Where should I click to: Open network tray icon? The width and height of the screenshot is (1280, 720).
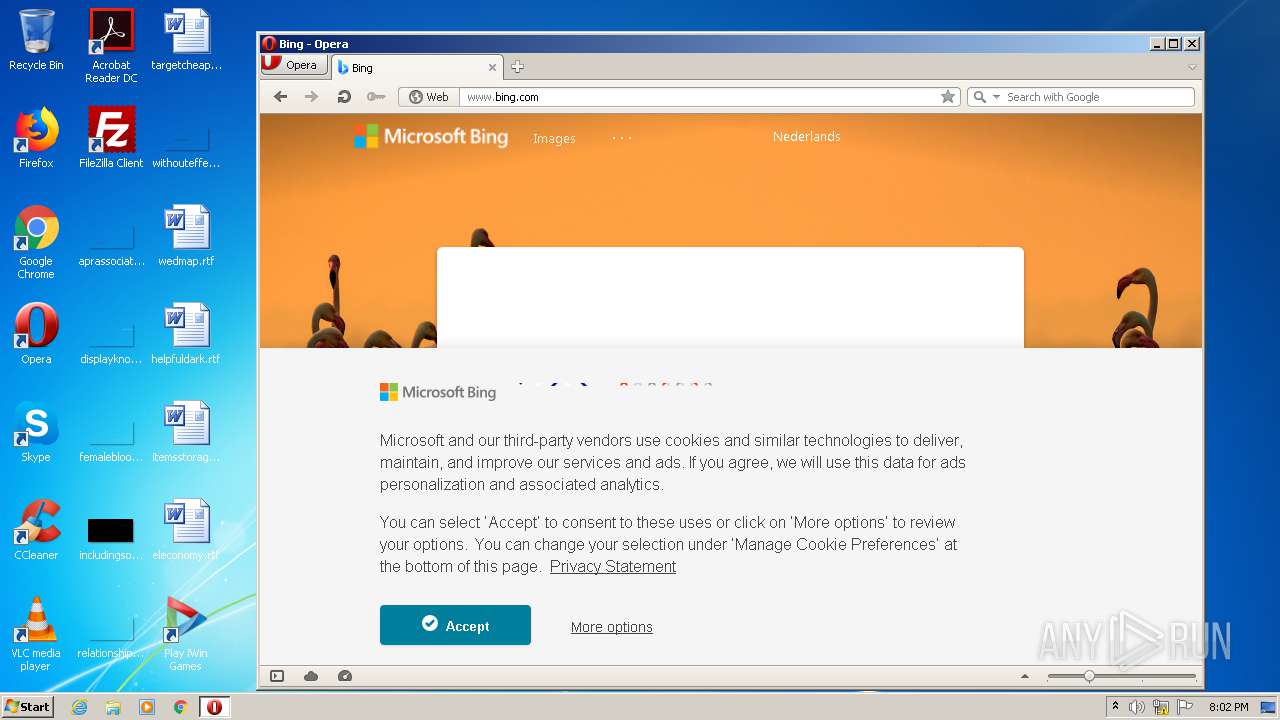[1161, 707]
